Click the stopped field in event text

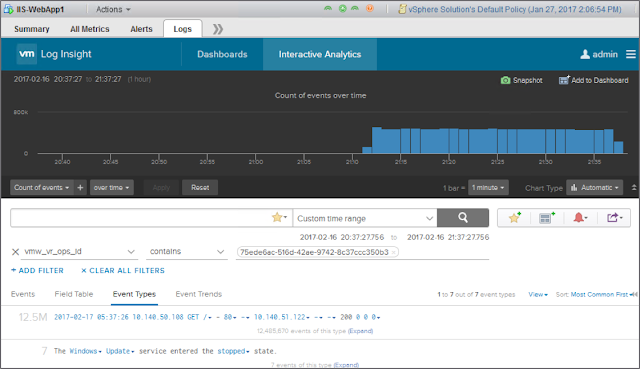[x=233, y=351]
